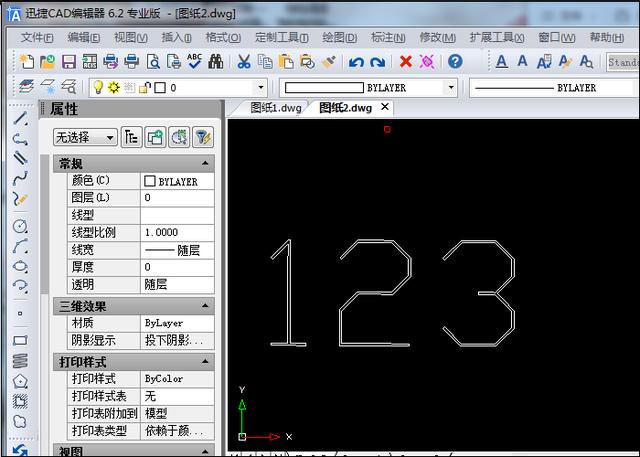Close the 图纸2.dwg tab
The image size is (640, 457).
click(x=385, y=107)
